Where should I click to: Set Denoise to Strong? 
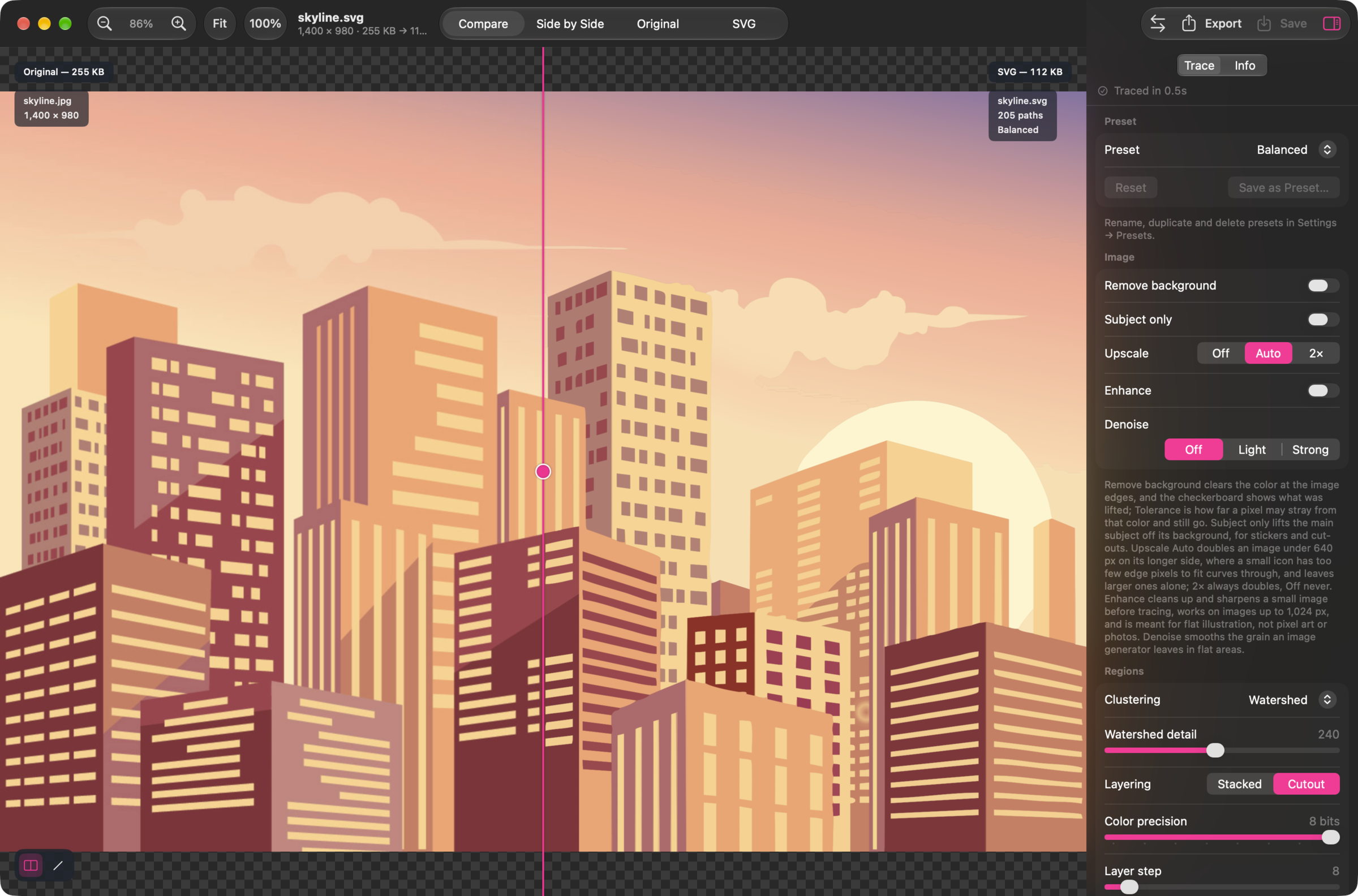coord(1310,450)
